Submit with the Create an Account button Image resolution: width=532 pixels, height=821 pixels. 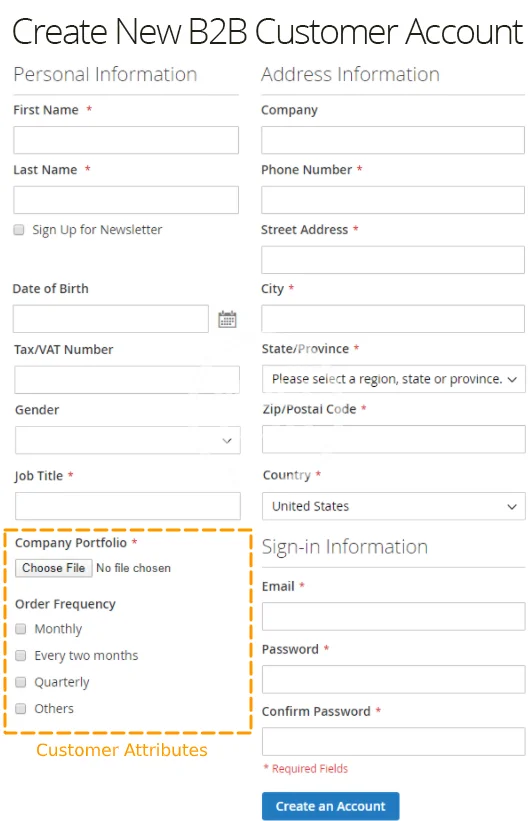click(x=330, y=806)
